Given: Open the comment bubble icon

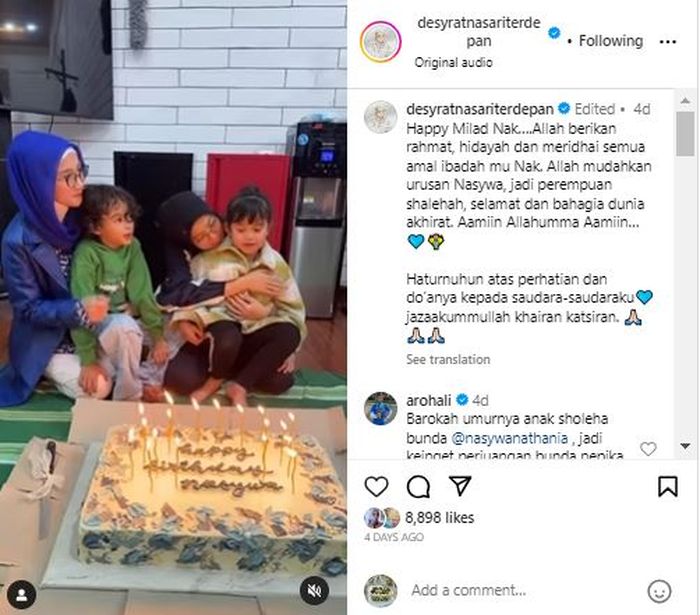Looking at the screenshot, I should 418,486.
